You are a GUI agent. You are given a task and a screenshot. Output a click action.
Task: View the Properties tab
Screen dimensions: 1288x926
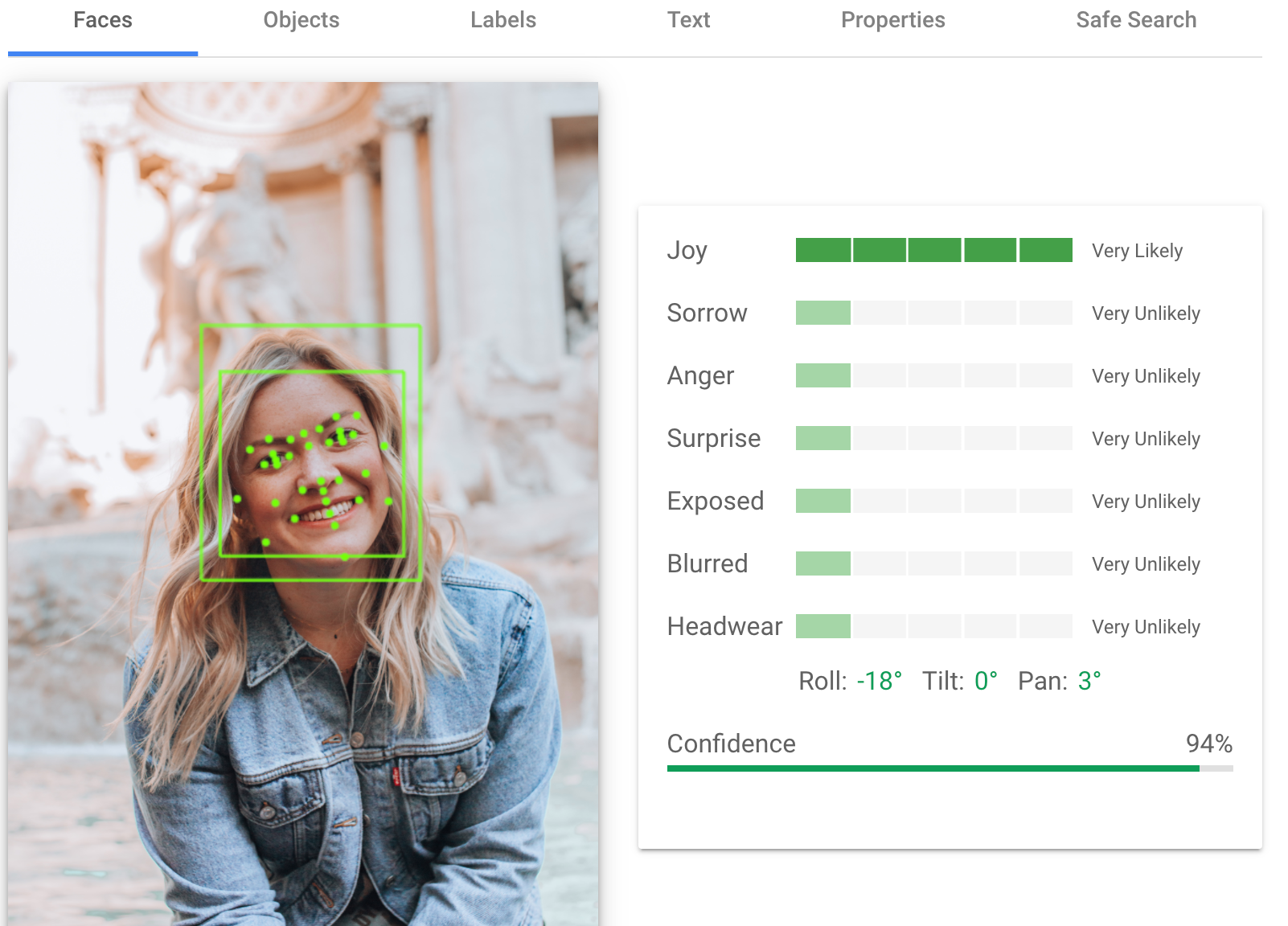[892, 20]
